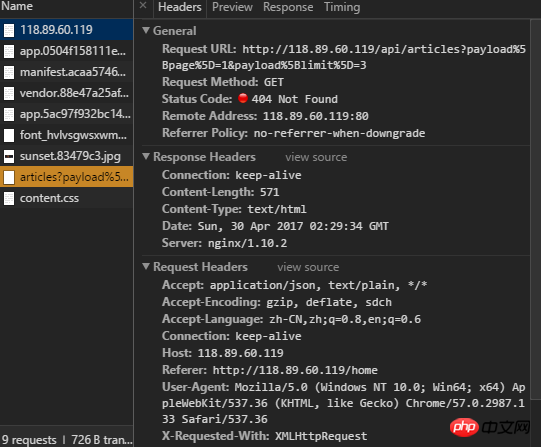Select the app.5ac97f932bc14 request row
Screen dimensions: 541x447
tap(67, 114)
